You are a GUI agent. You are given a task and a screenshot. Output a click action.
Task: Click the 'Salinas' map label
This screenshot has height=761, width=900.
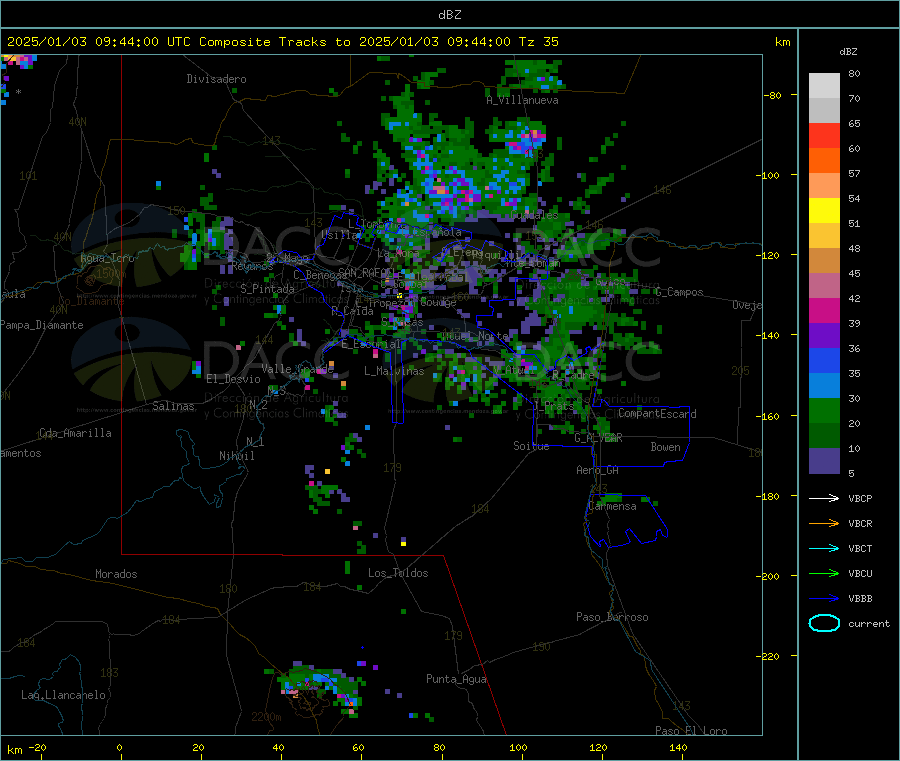173,406
